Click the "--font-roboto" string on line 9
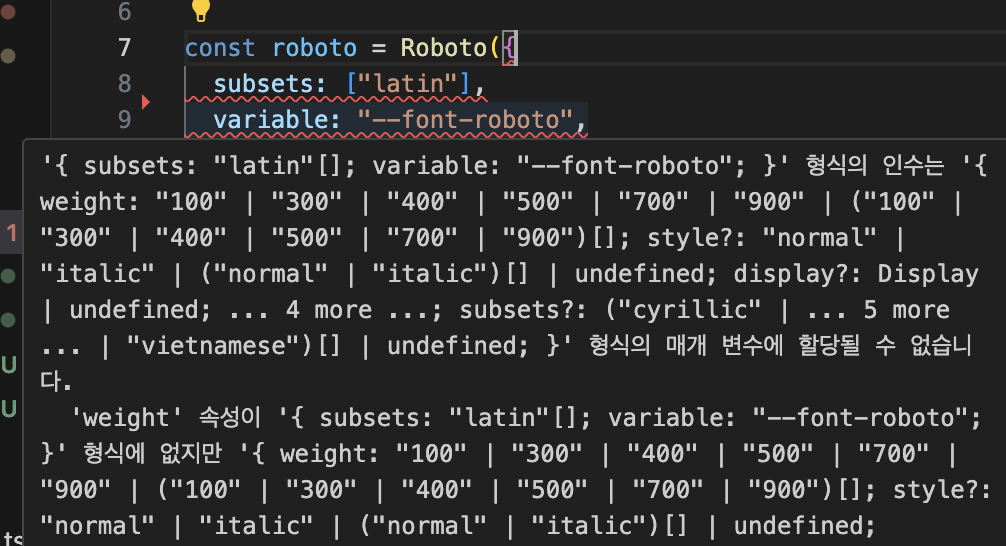 465,120
